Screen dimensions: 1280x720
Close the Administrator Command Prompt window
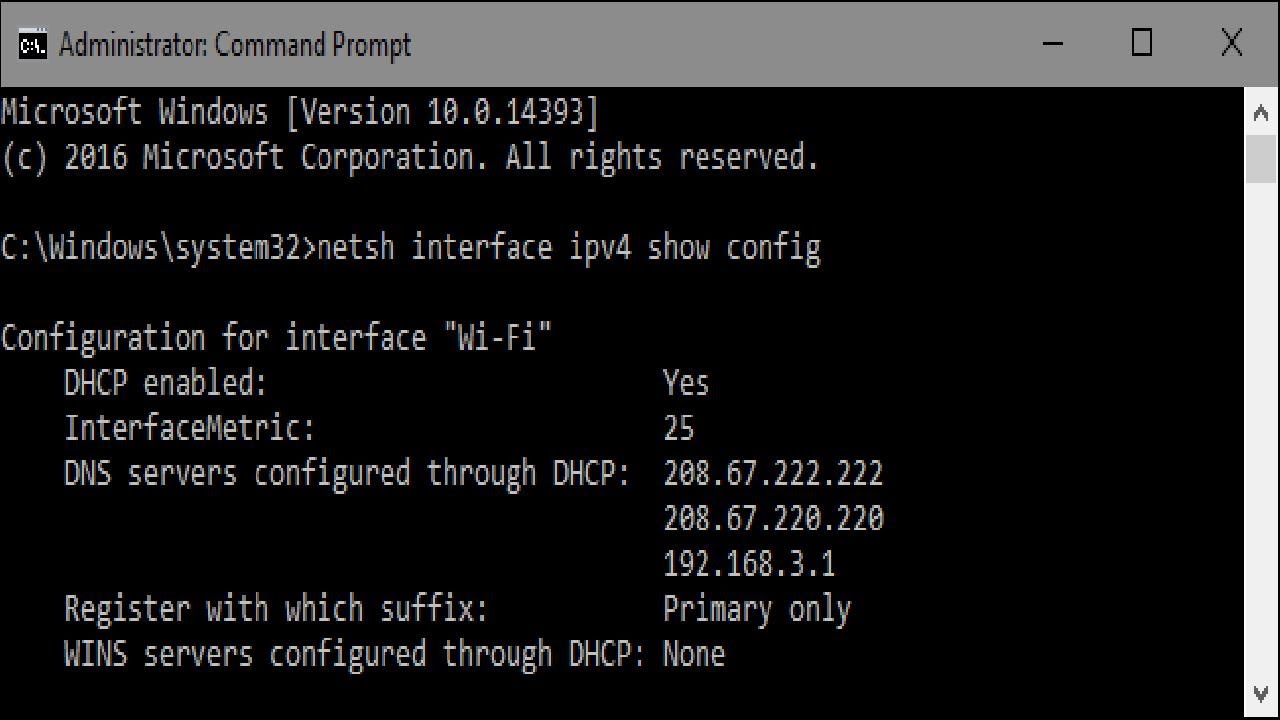(x=1231, y=44)
